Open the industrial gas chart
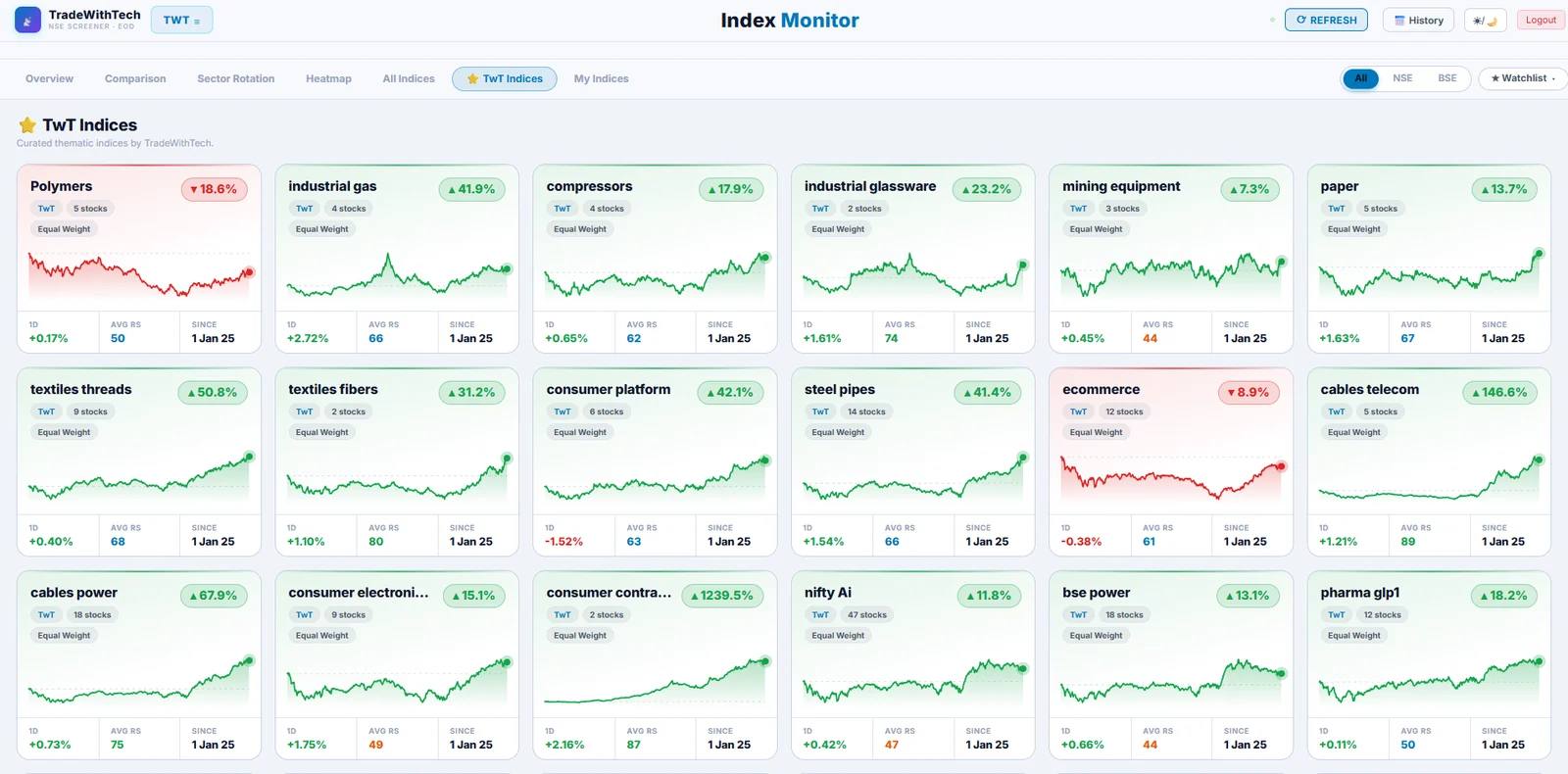The height and width of the screenshot is (774, 1568). click(x=397, y=274)
